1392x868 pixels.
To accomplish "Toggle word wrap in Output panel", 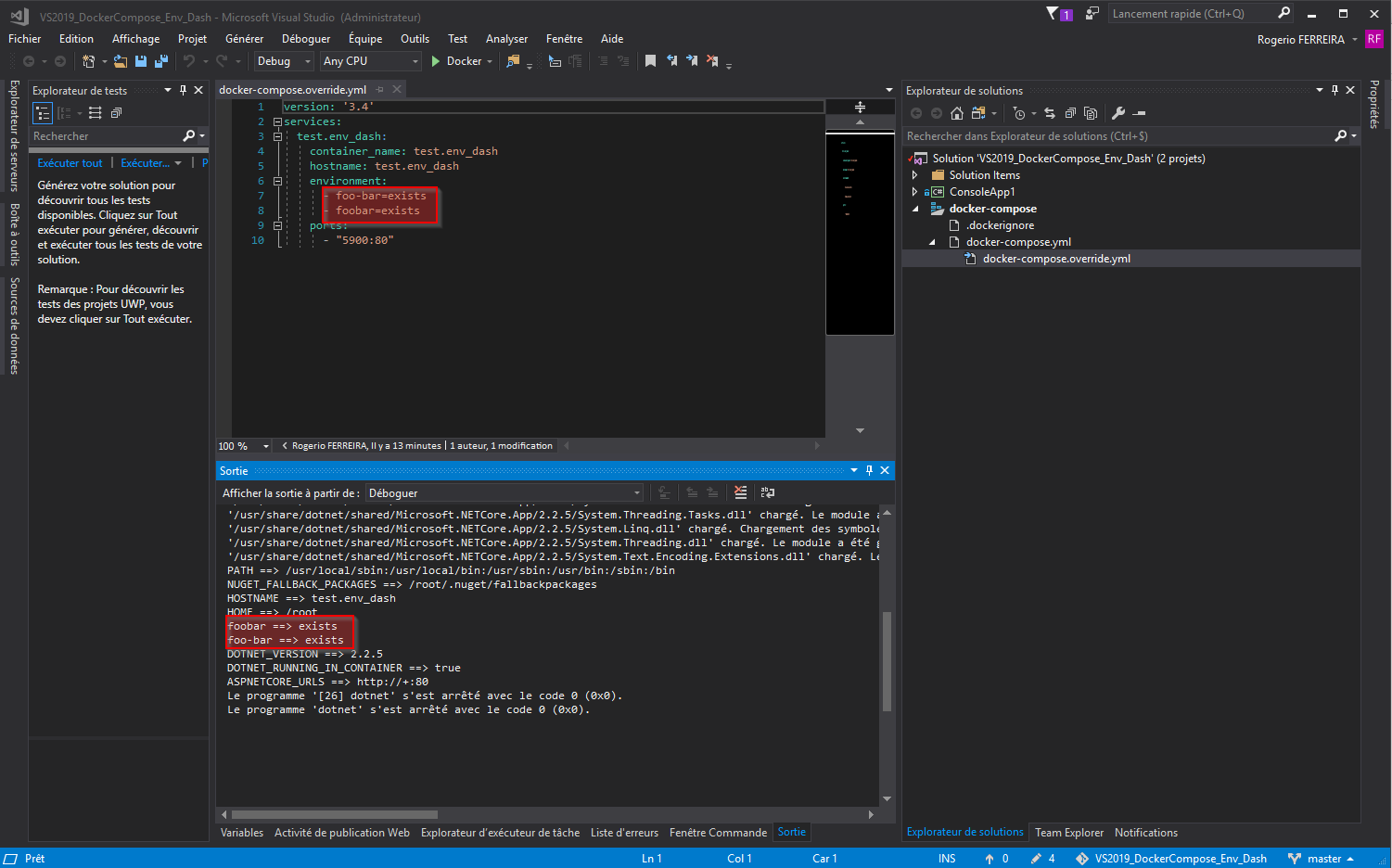I will pyautogui.click(x=768, y=492).
